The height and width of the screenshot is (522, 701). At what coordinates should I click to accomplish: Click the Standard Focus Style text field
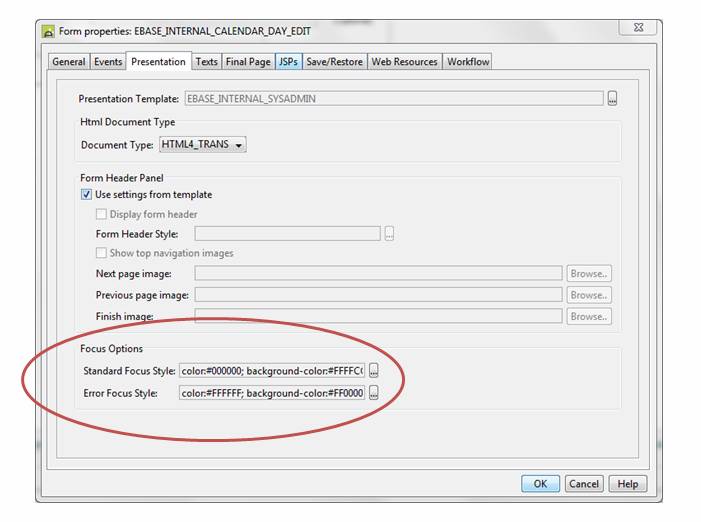point(272,370)
